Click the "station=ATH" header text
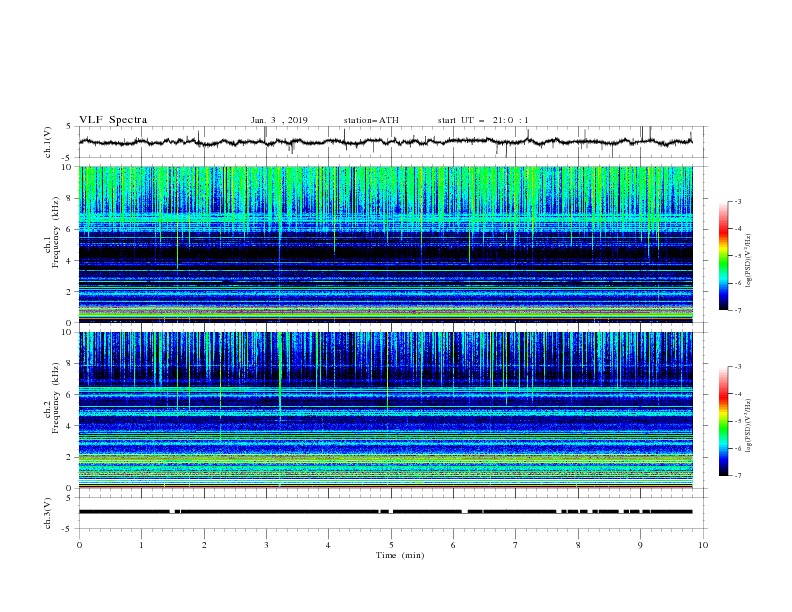792x612 pixels. 371,120
